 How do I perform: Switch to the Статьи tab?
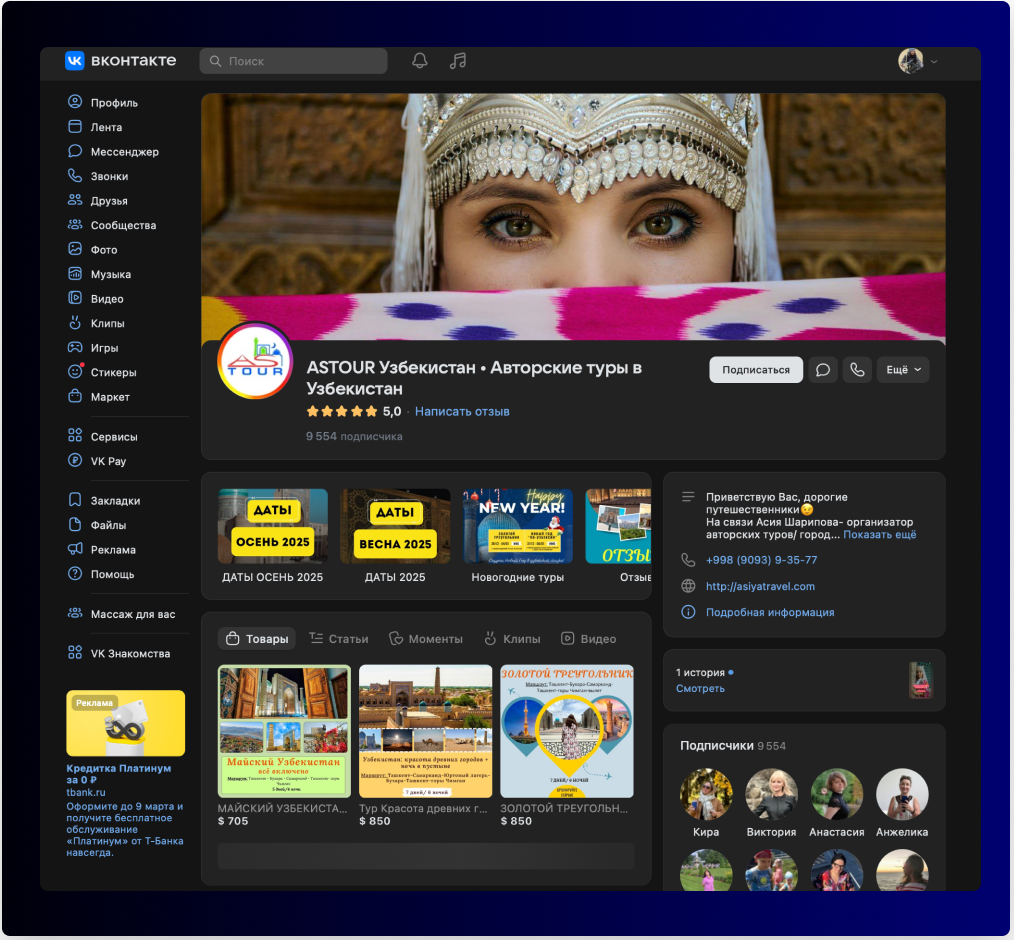[338, 637]
